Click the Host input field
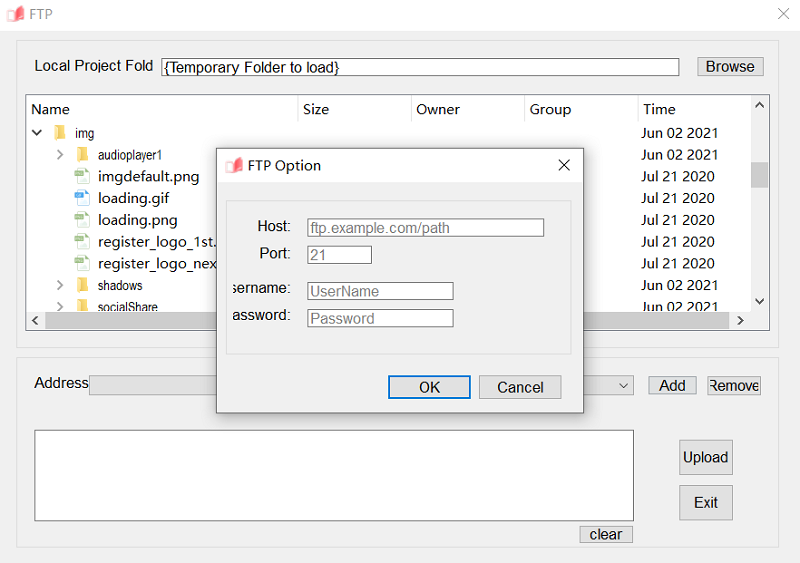Image resolution: width=800 pixels, height=563 pixels. pos(425,228)
